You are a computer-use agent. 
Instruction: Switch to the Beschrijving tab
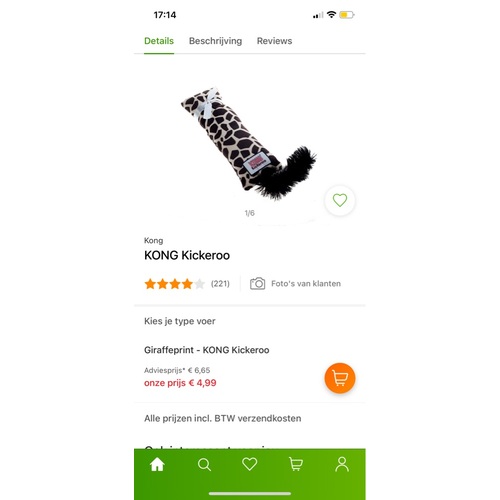click(x=215, y=41)
